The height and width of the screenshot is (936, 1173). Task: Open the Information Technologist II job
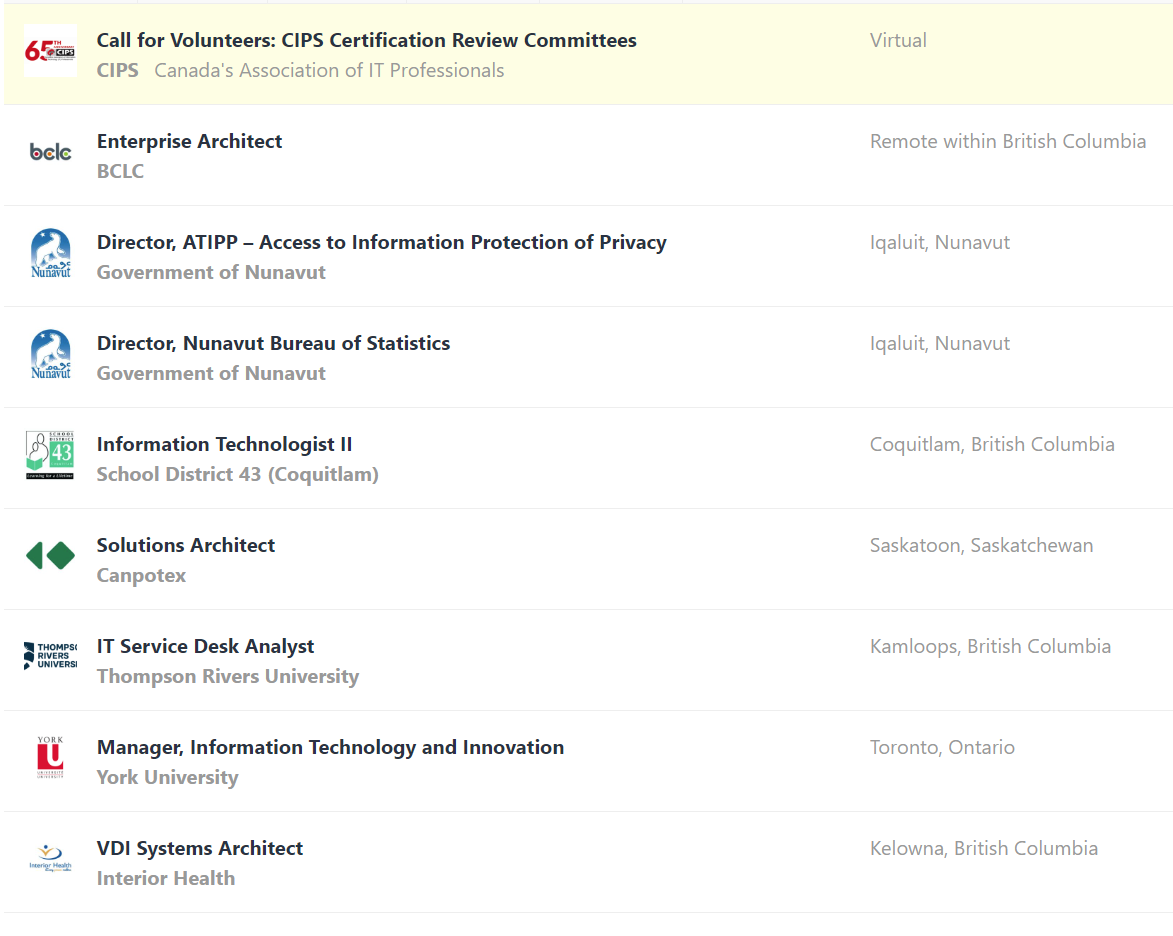coord(224,445)
